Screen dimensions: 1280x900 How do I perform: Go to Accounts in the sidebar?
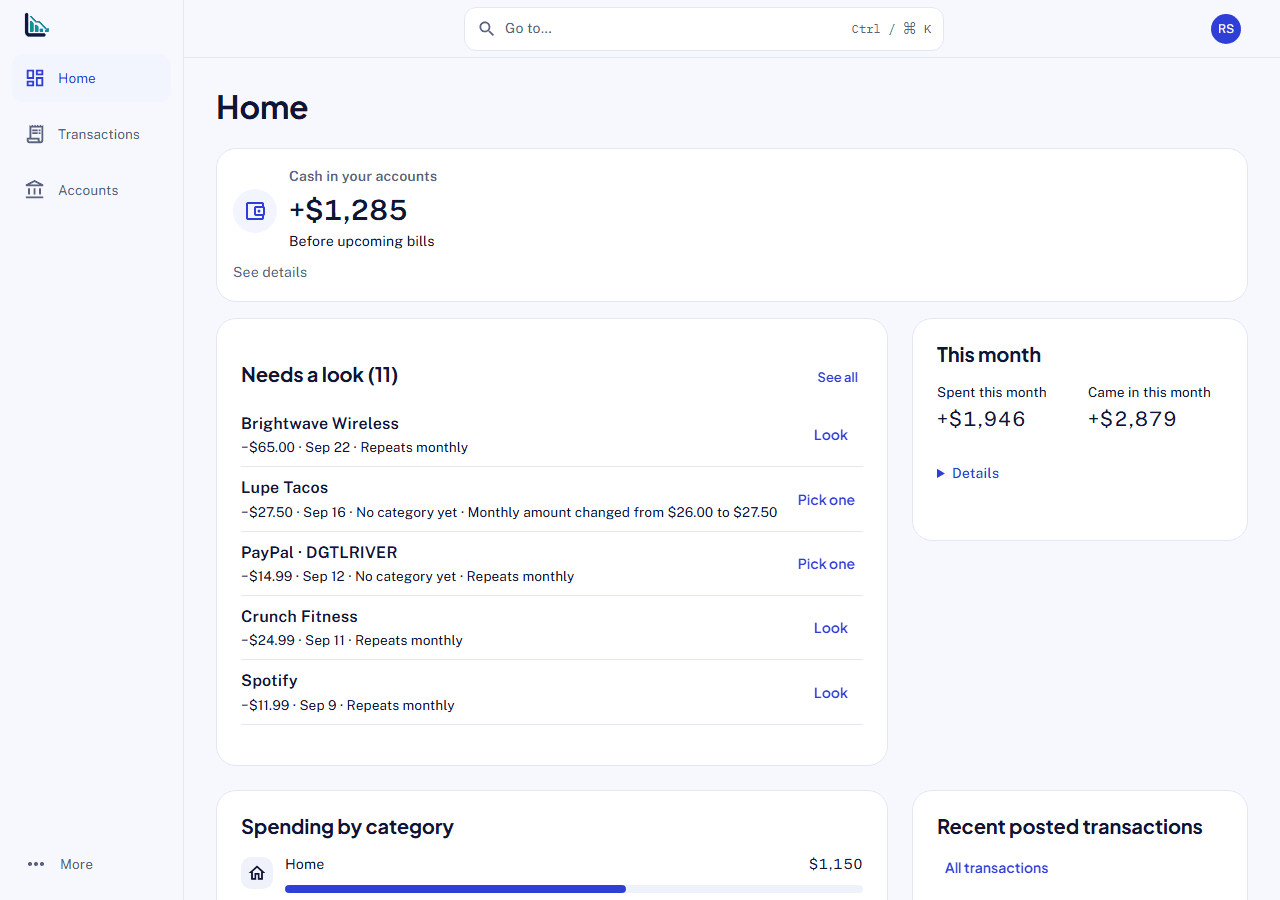tap(91, 190)
